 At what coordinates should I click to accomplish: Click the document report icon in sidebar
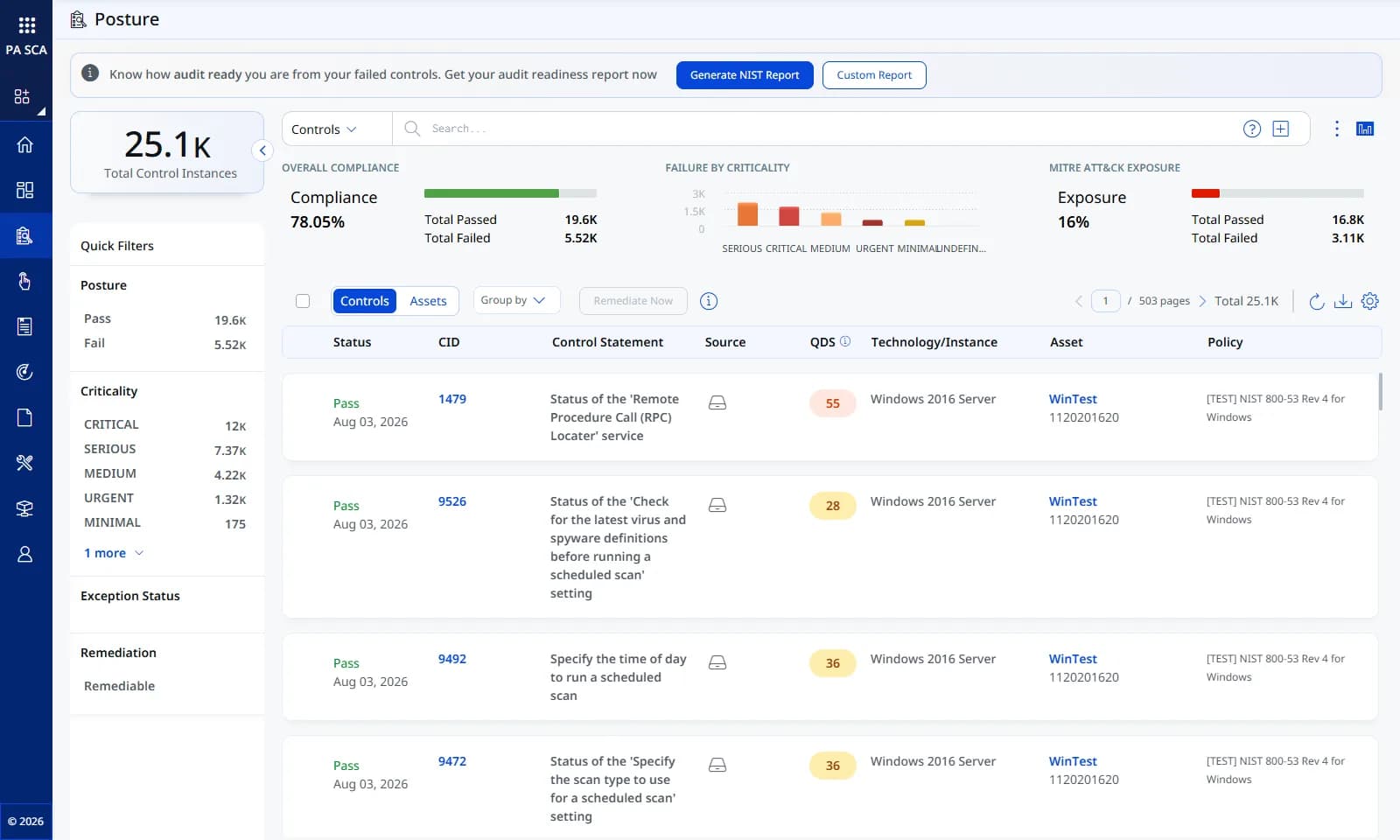click(25, 326)
